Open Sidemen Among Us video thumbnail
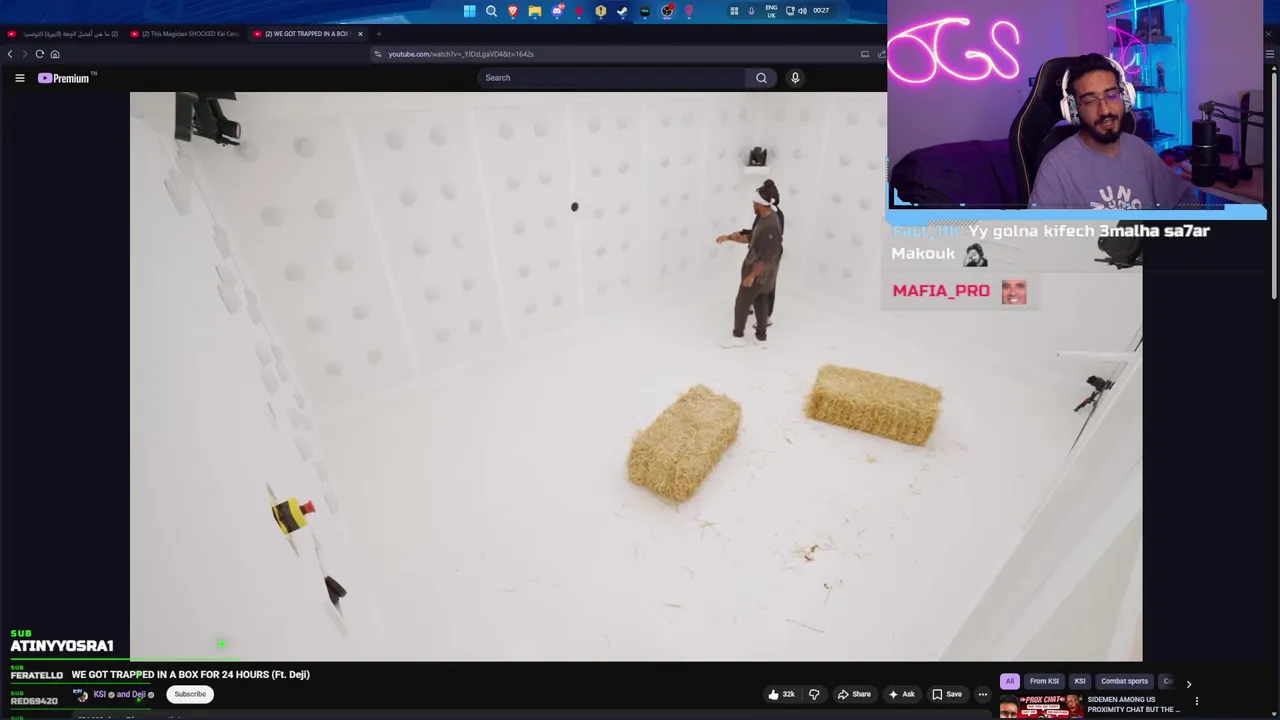 click(x=1040, y=707)
